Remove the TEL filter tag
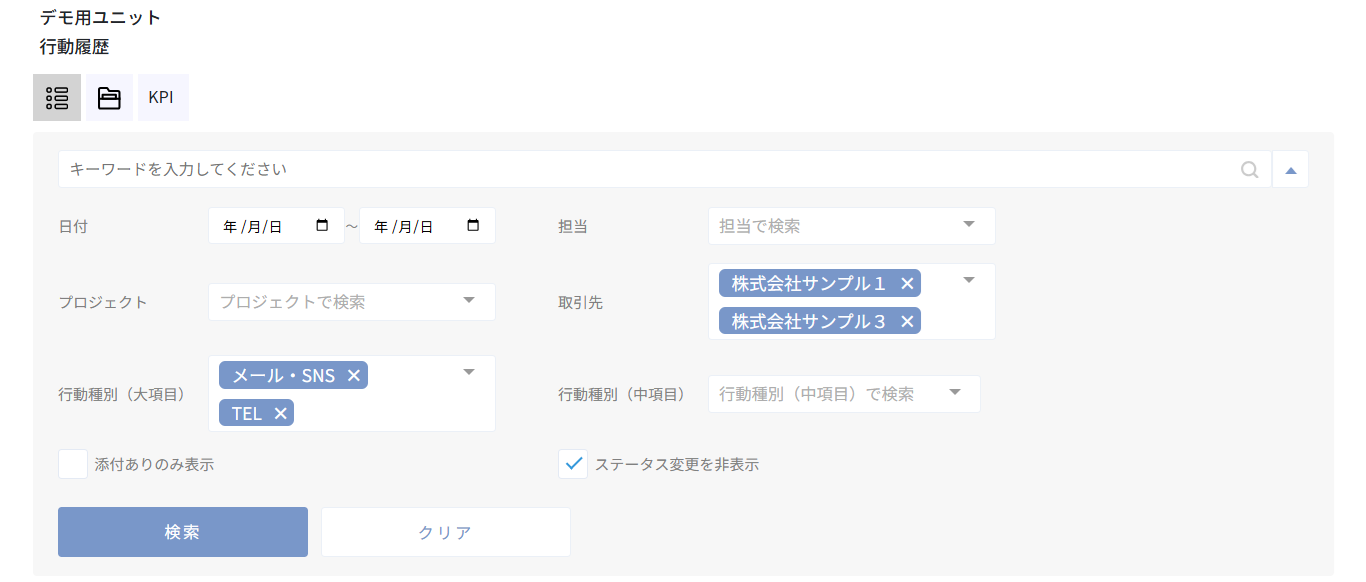The height and width of the screenshot is (582, 1366). pyautogui.click(x=281, y=412)
